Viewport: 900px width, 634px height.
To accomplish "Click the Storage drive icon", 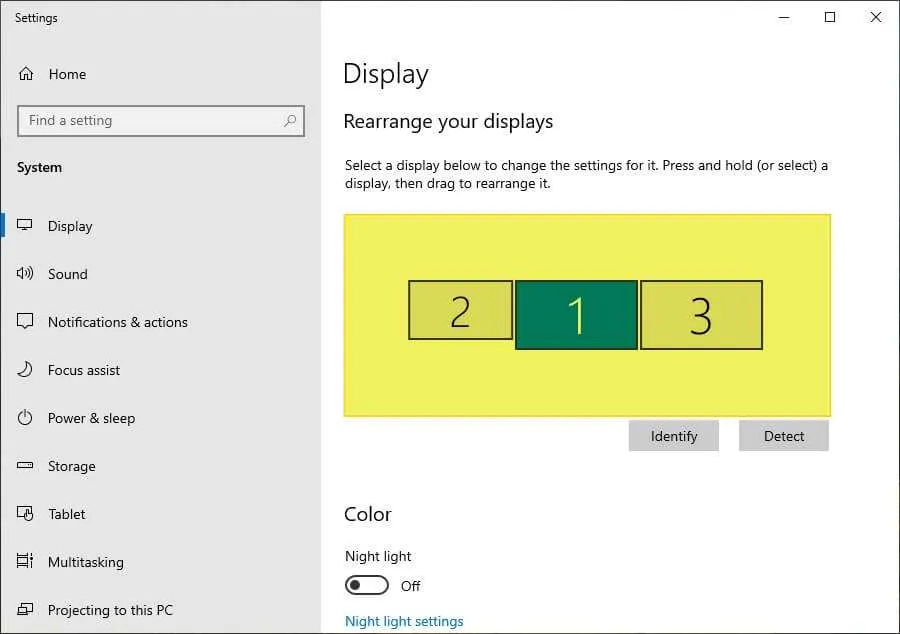I will 25,465.
